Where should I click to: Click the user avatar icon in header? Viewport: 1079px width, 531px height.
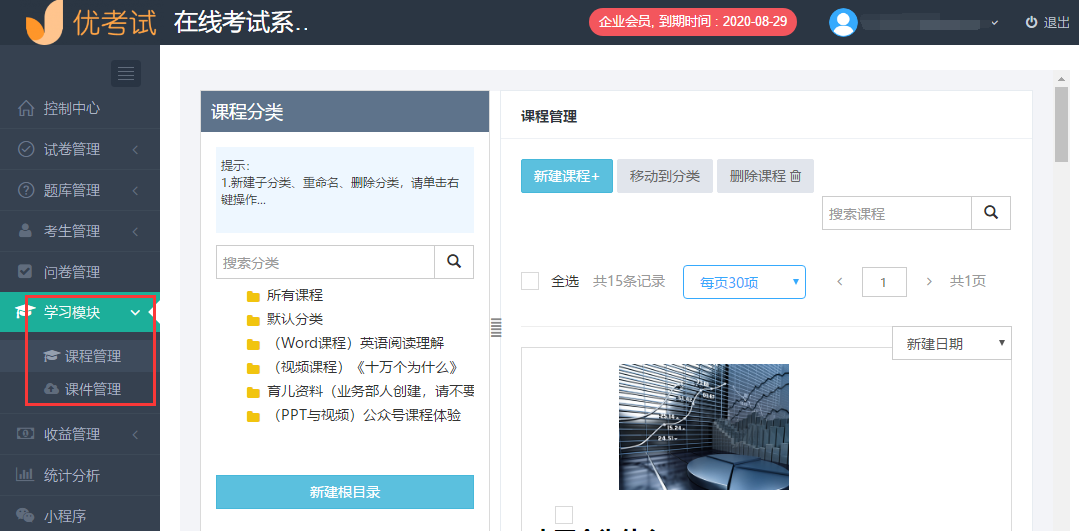(x=843, y=22)
